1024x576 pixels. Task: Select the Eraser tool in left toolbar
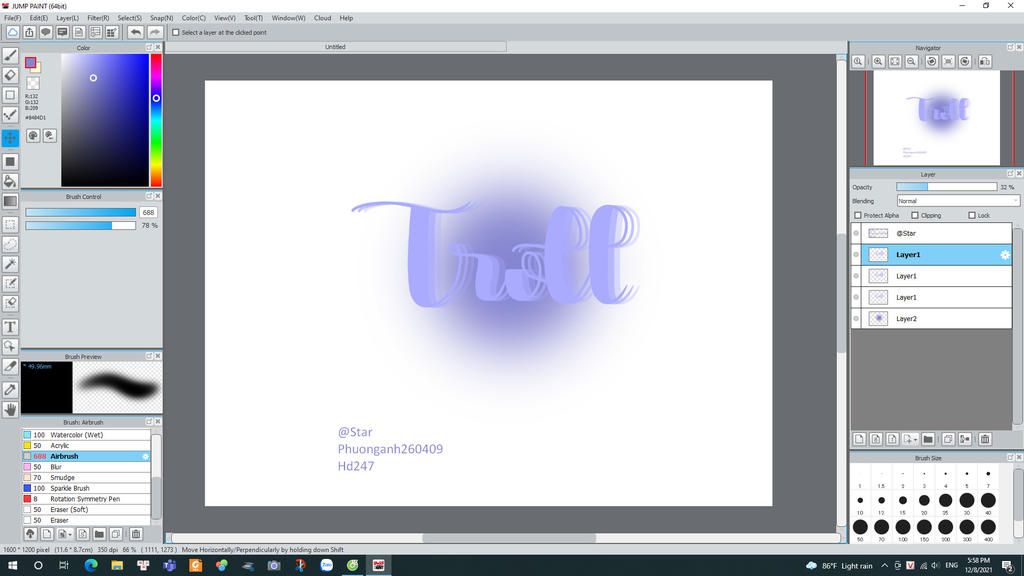coord(10,75)
